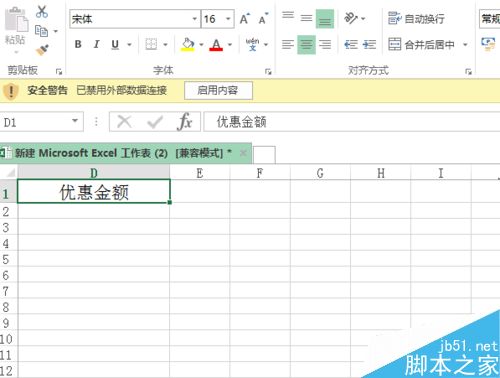Open the Borders dropdown arrow

(x=165, y=44)
